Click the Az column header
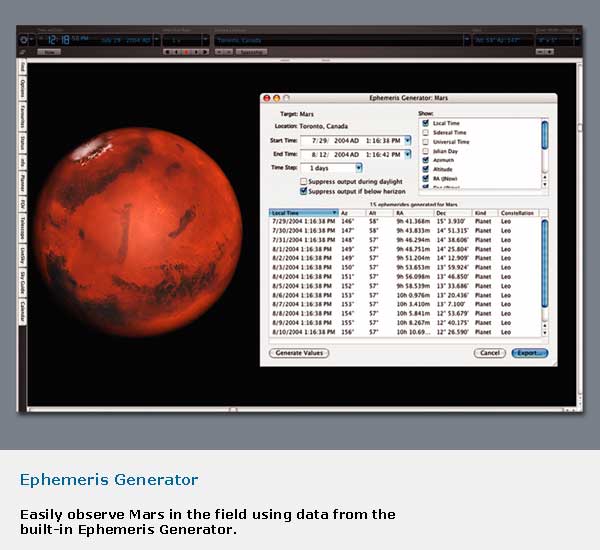Viewport: 600px width, 550px height. [352, 213]
